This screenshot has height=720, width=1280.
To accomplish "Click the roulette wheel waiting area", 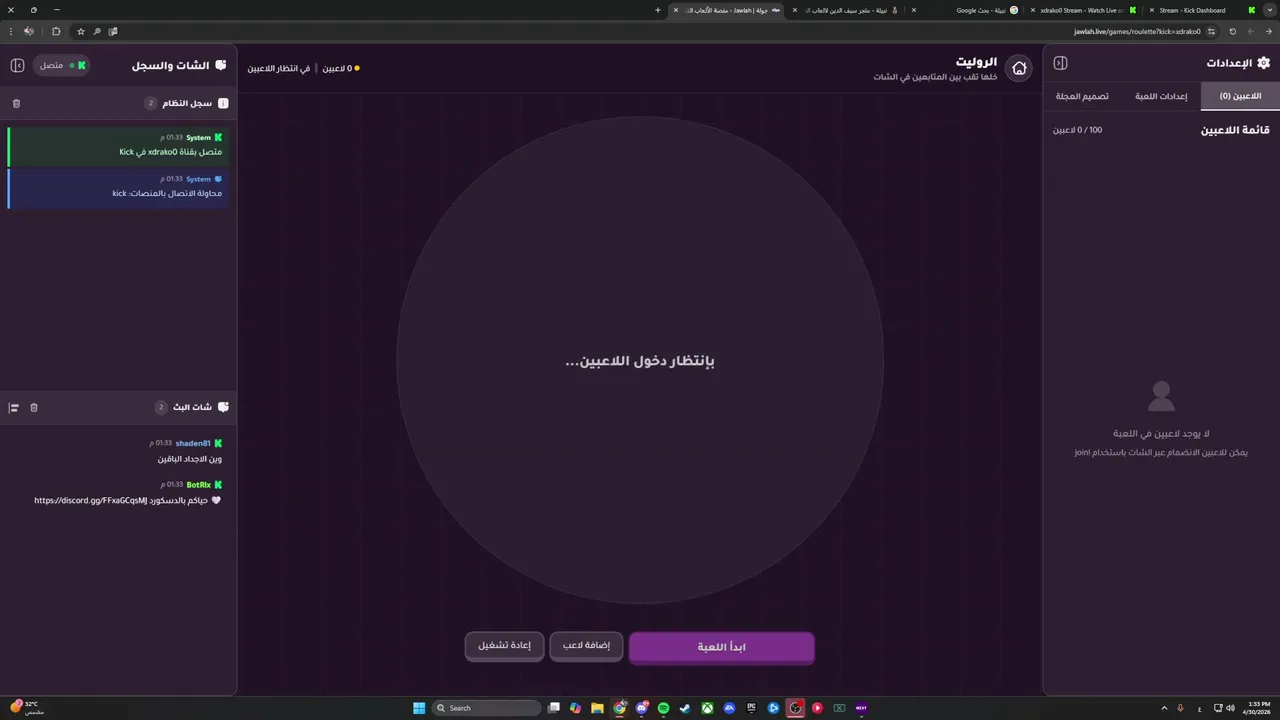I will coord(640,360).
